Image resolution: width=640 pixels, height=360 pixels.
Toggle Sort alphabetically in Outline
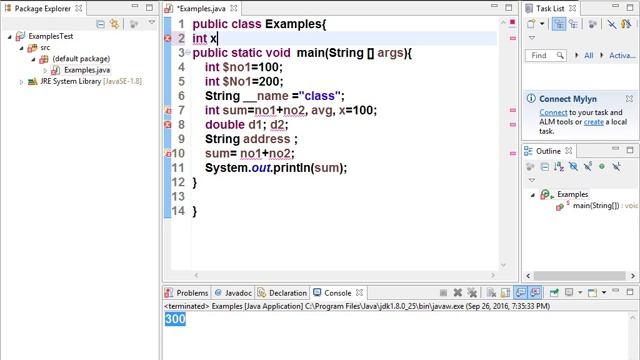tap(559, 167)
